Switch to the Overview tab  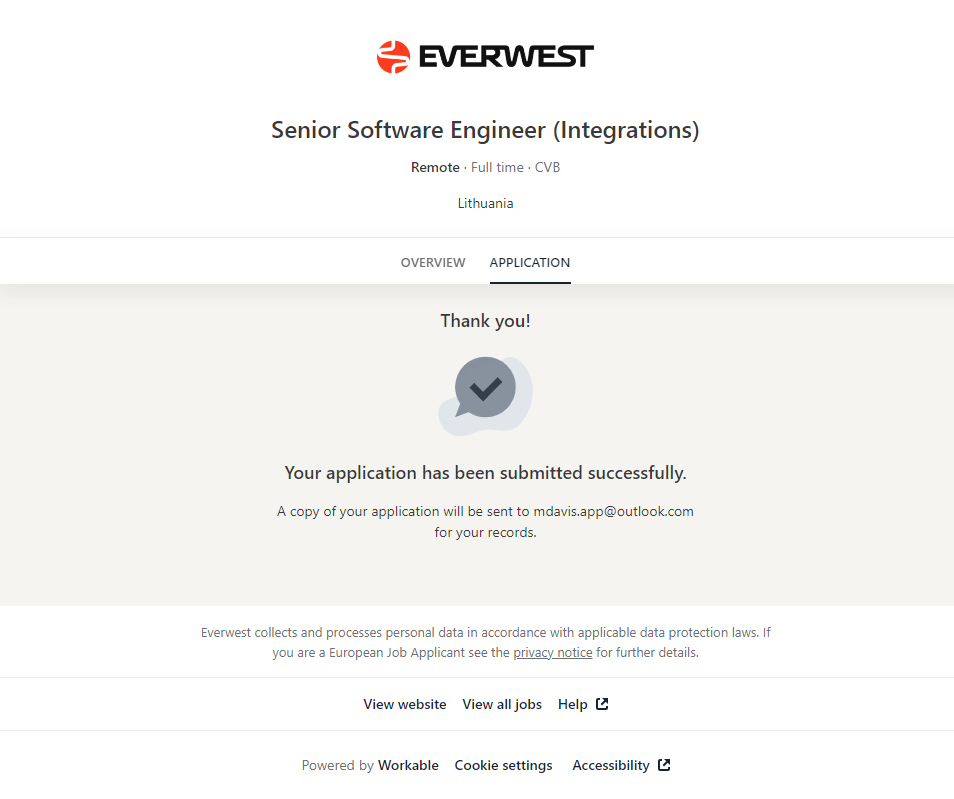click(433, 263)
